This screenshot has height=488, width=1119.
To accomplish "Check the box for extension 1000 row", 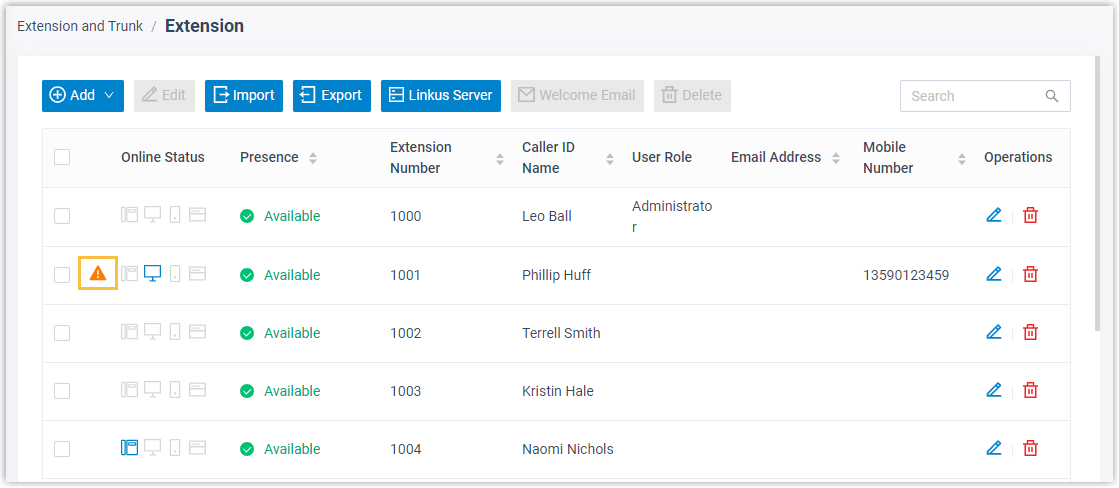I will 62,216.
